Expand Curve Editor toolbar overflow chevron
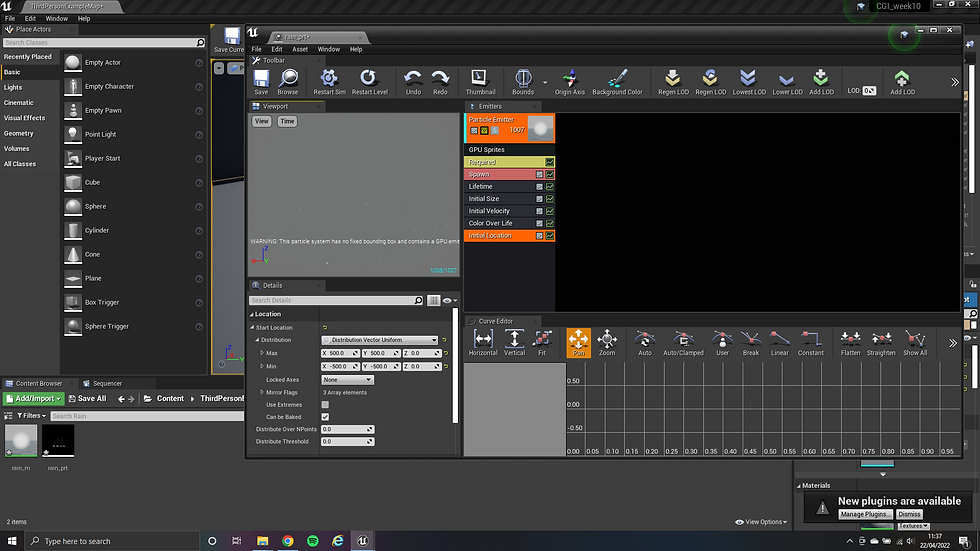This screenshot has width=980, height=551. [x=952, y=343]
